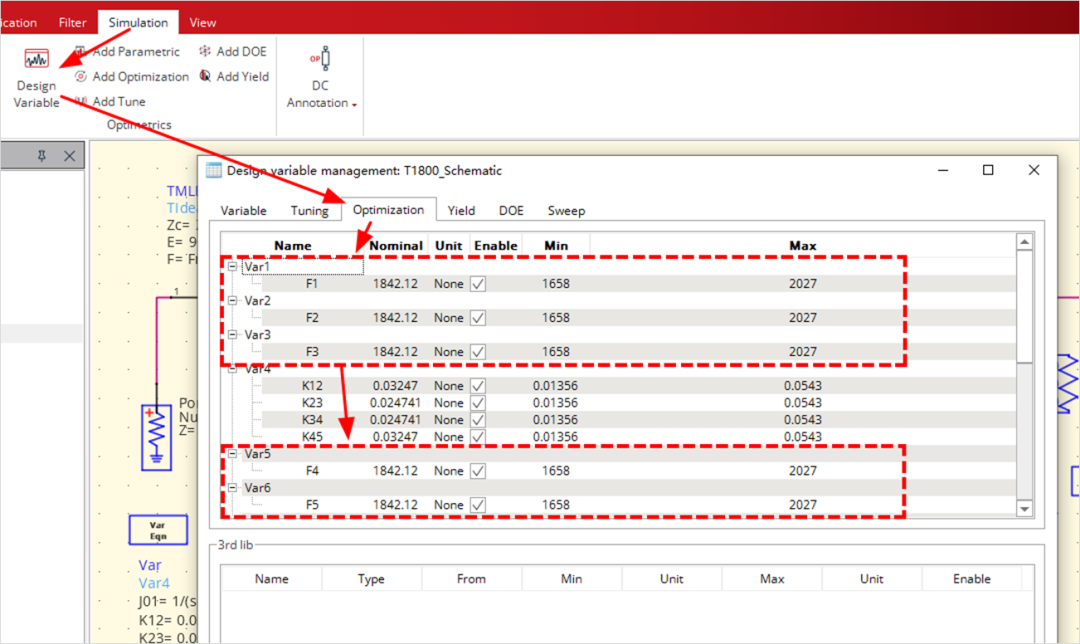Viewport: 1080px width, 644px height.
Task: Select the Var Eqn block in schematic
Action: 157,530
